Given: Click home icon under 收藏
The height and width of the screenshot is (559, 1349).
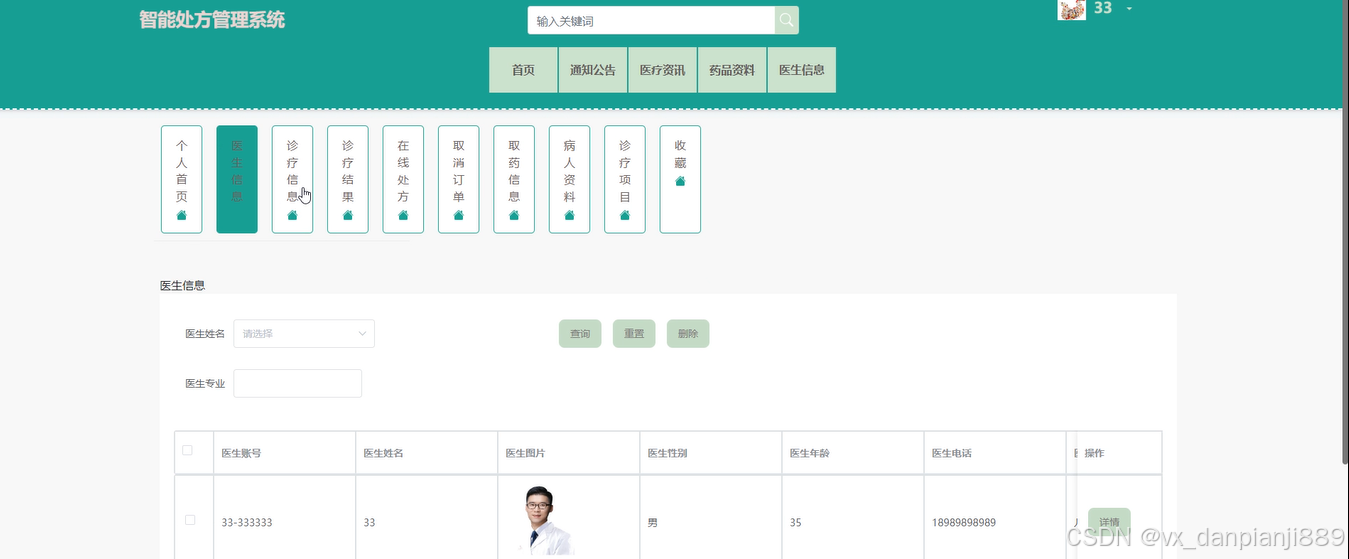Looking at the screenshot, I should pyautogui.click(x=680, y=181).
